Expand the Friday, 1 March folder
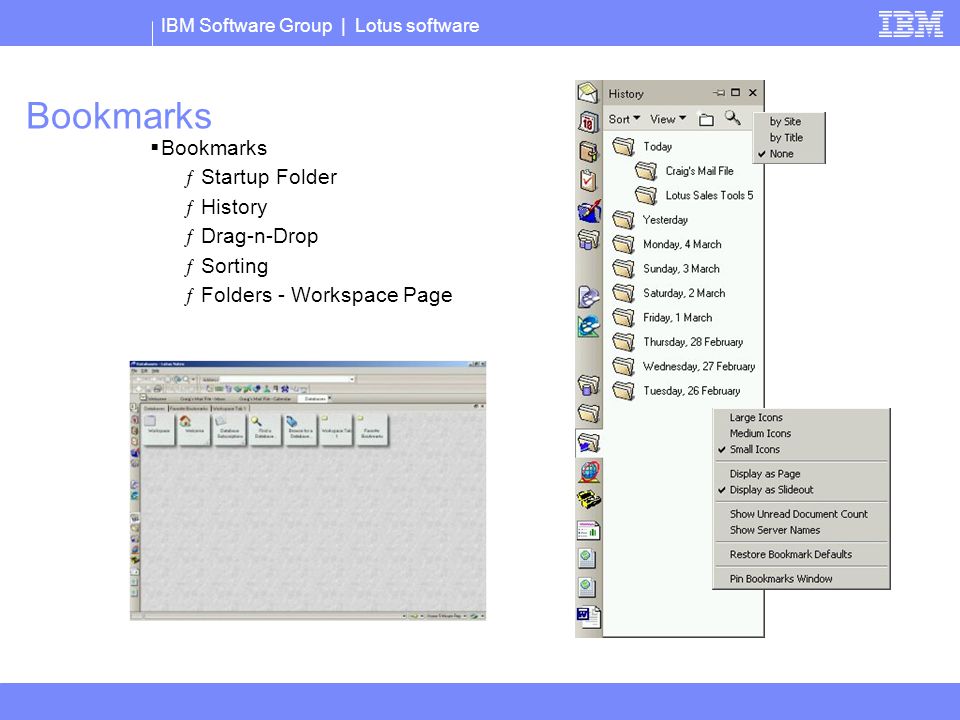This screenshot has width=960, height=720. [662, 318]
